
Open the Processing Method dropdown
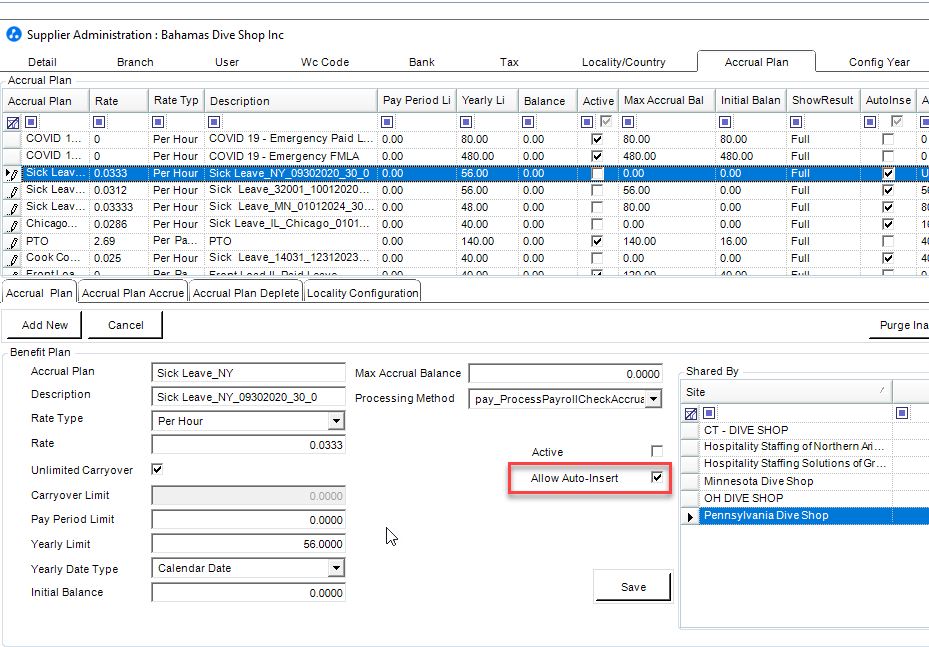[x=653, y=399]
